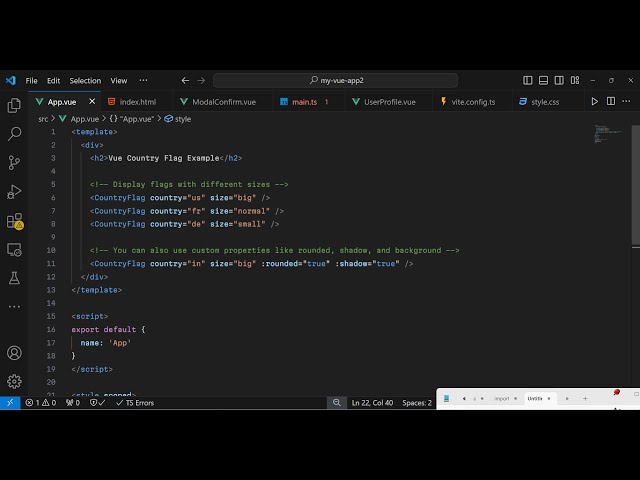Open the Manage gear icon

click(x=14, y=381)
